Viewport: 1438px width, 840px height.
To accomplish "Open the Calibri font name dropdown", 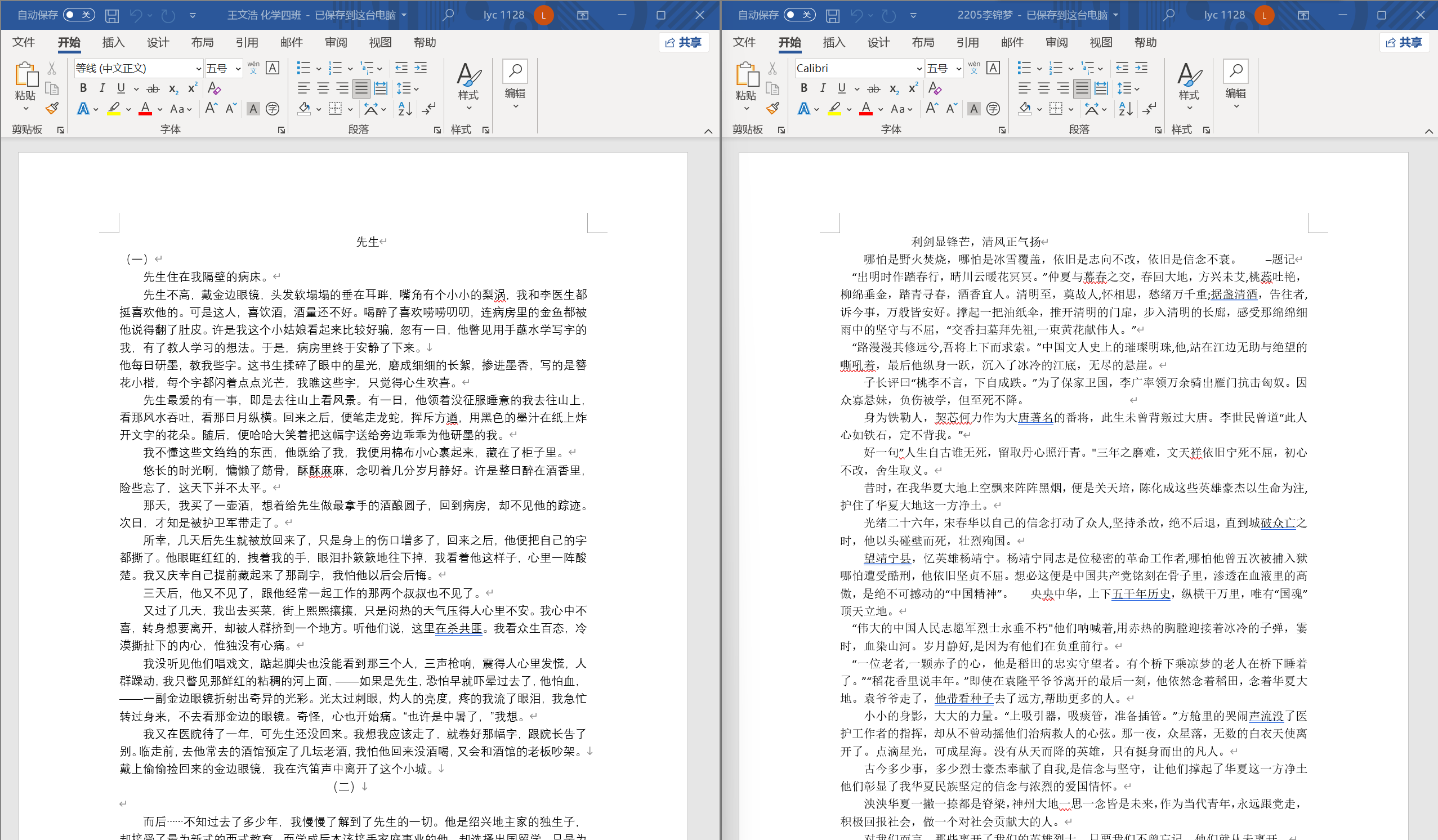I will pyautogui.click(x=919, y=69).
